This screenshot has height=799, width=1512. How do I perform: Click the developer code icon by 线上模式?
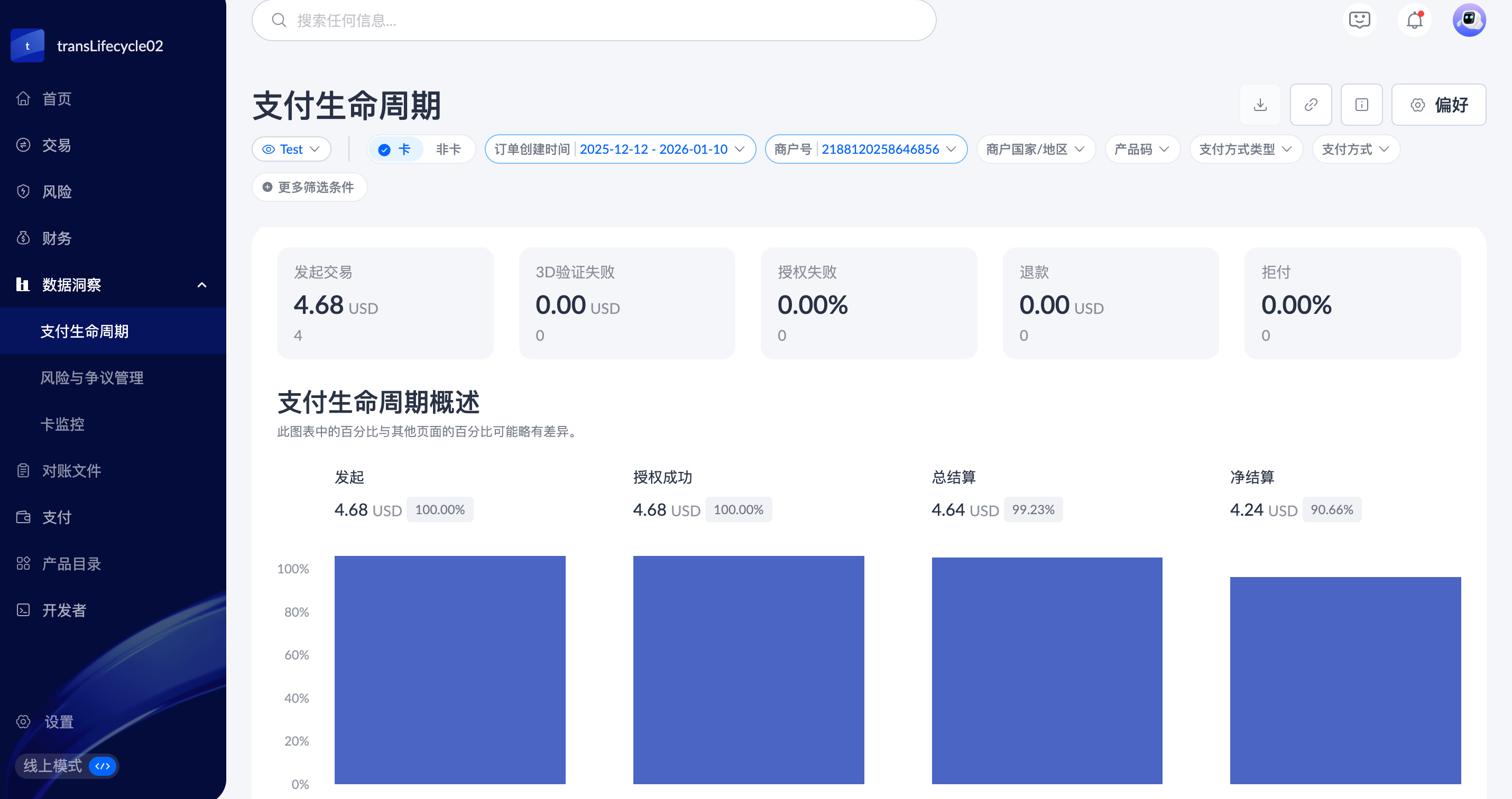coord(103,766)
